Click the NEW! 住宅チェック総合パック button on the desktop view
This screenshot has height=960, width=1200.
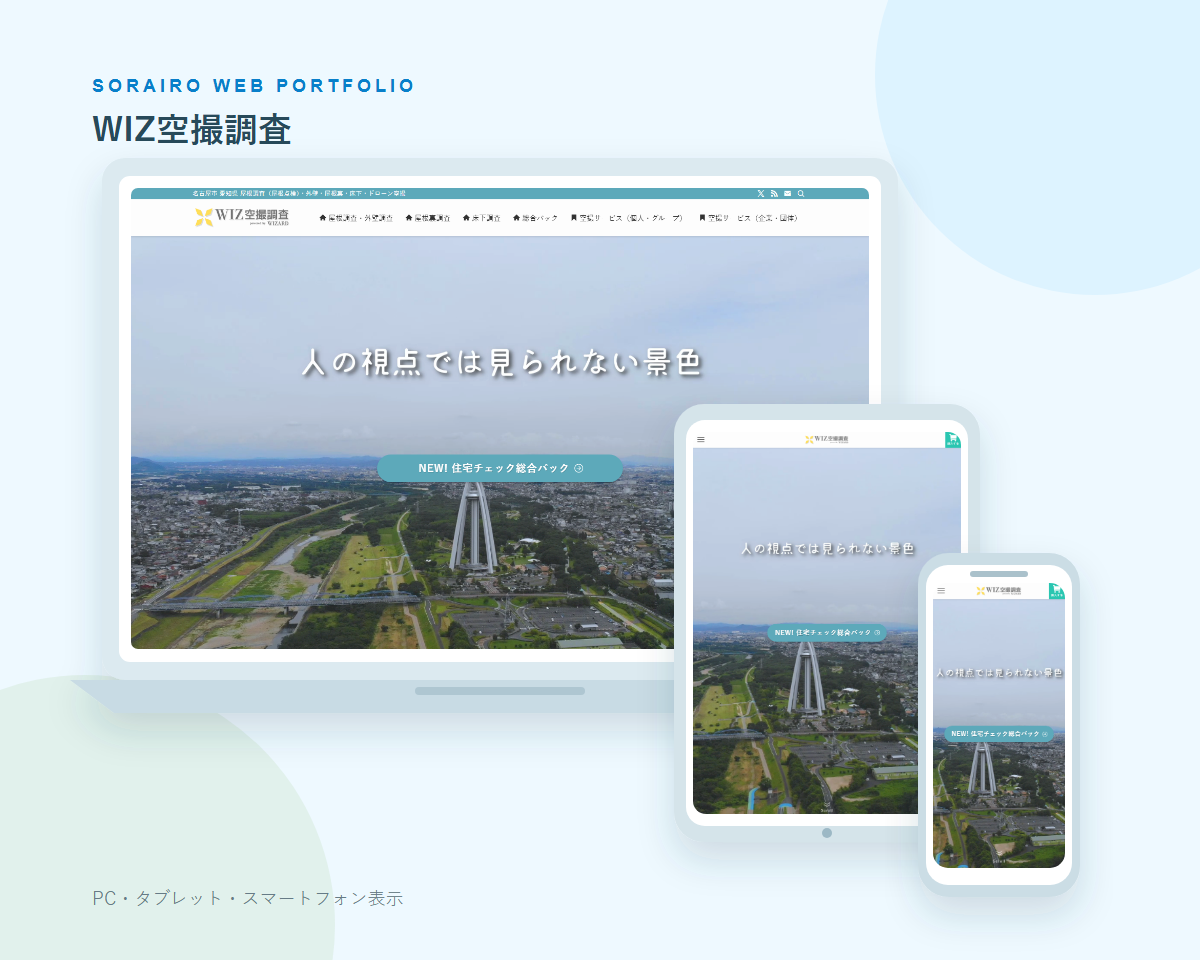coord(500,468)
